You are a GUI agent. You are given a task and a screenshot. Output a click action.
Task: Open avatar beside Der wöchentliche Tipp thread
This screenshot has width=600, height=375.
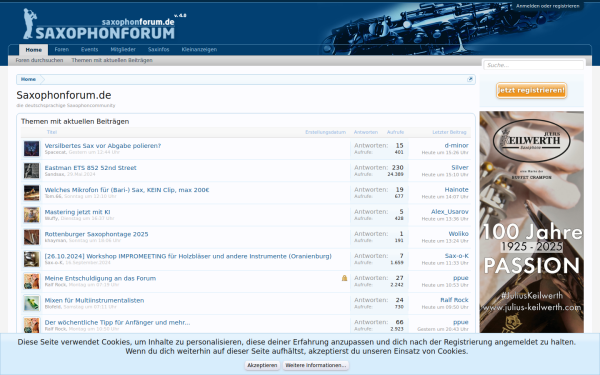coord(31,325)
